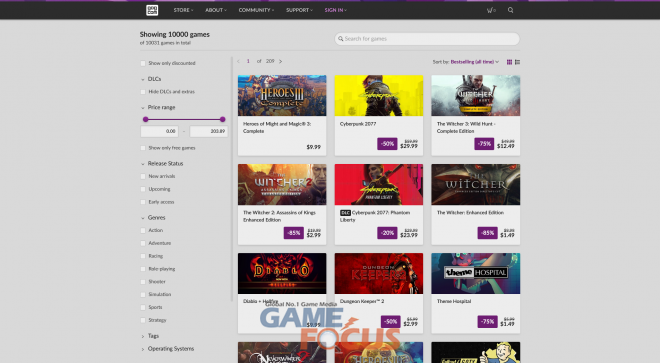Viewport: 660px width, 363px height.
Task: Go to the previous catalog page arrow
Action: (x=238, y=61)
